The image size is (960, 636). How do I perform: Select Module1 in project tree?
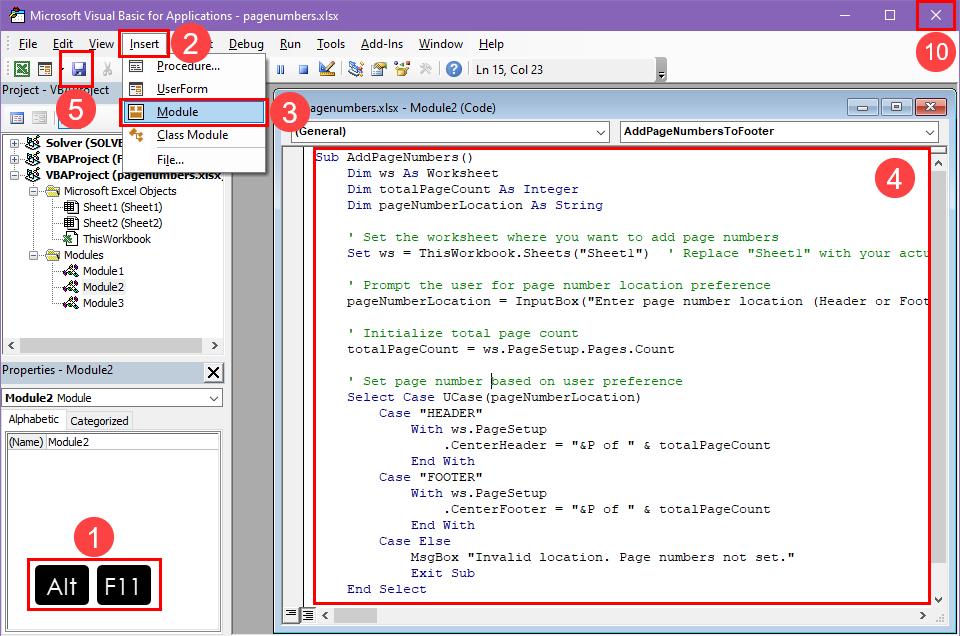[103, 271]
